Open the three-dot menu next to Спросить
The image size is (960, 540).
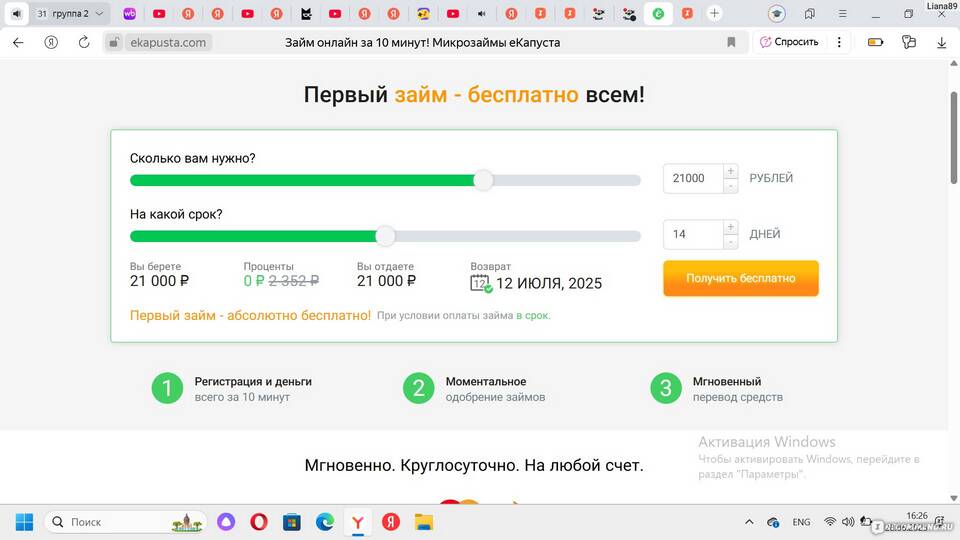839,42
